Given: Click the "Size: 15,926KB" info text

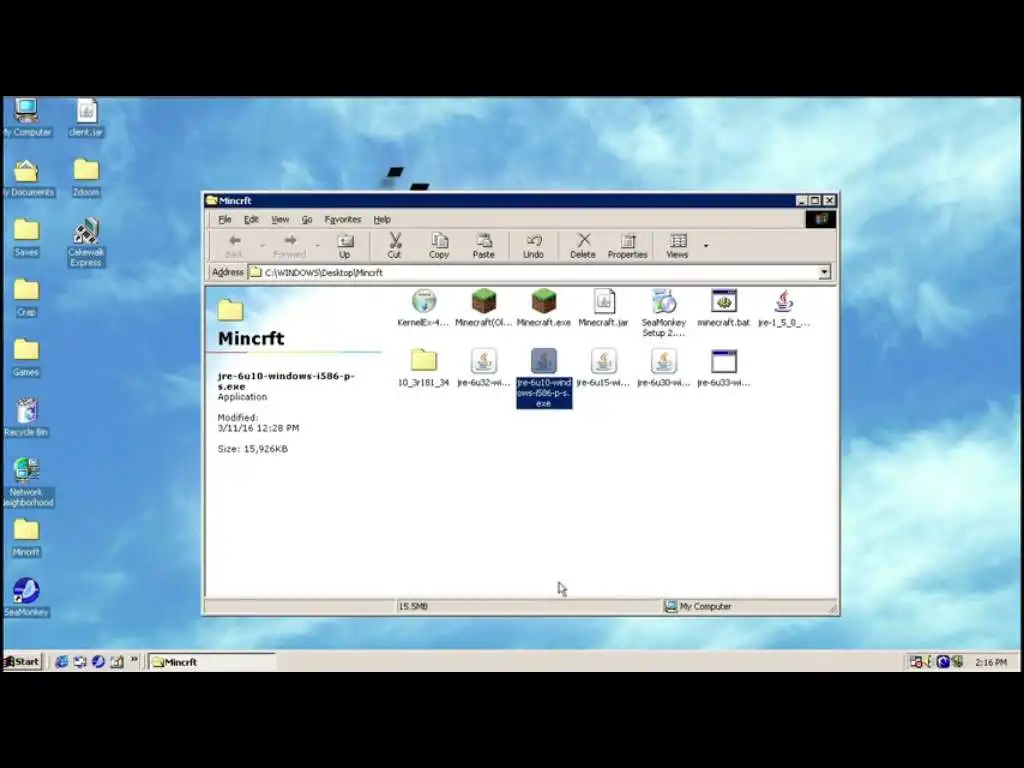Looking at the screenshot, I should 253,449.
